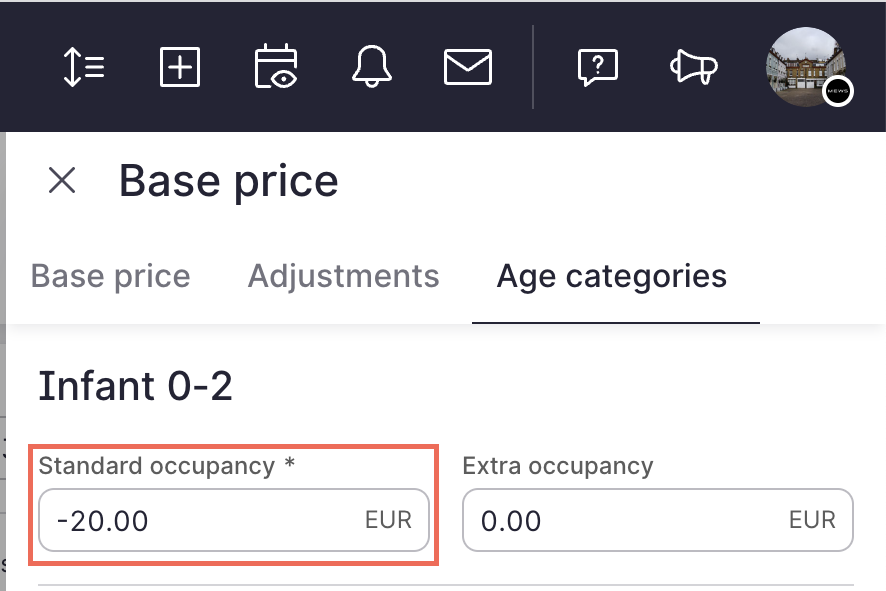
Task: Open the notifications bell
Action: coord(372,67)
